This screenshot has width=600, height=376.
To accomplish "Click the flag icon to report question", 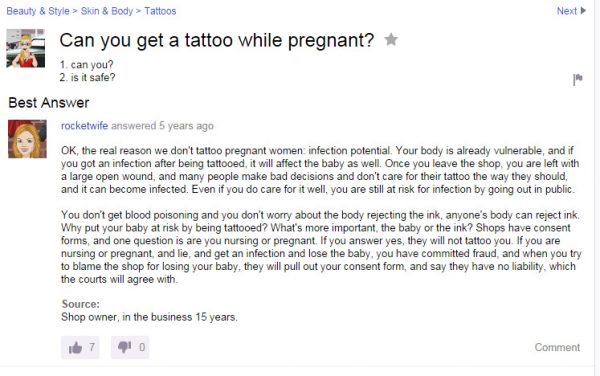I will click(577, 80).
